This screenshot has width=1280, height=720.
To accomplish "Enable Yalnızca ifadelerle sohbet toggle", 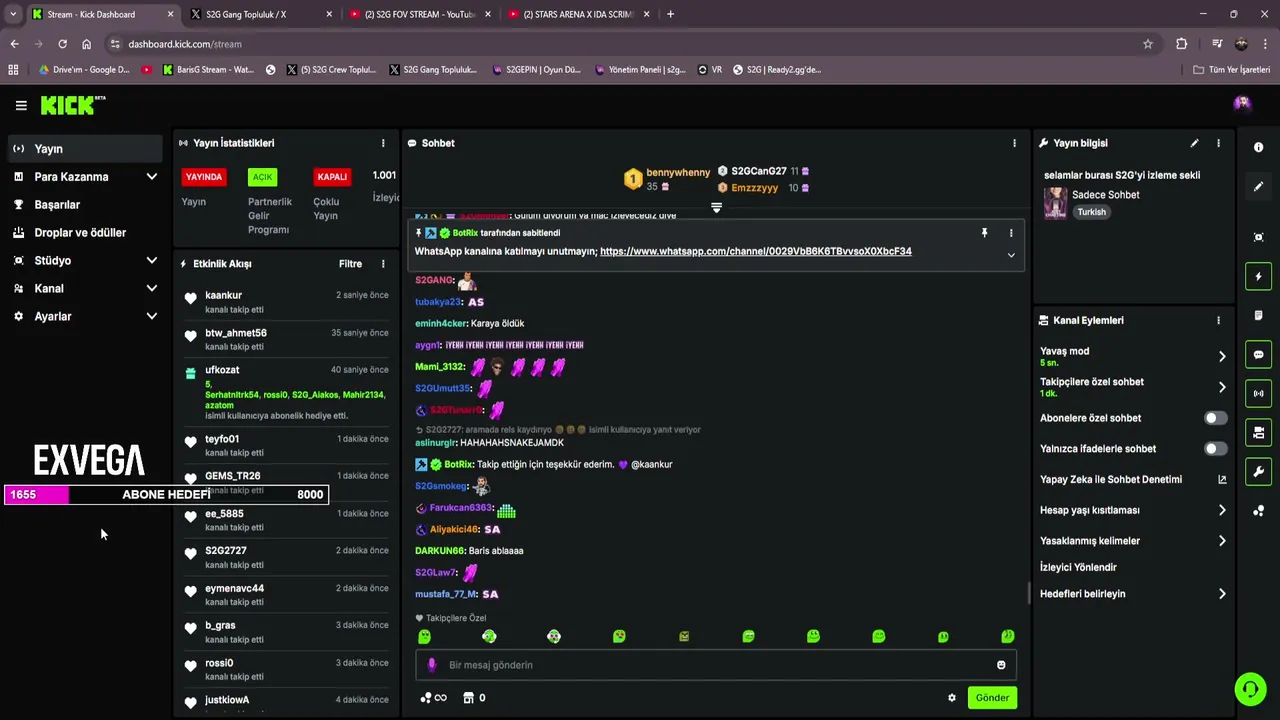I will click(1215, 449).
